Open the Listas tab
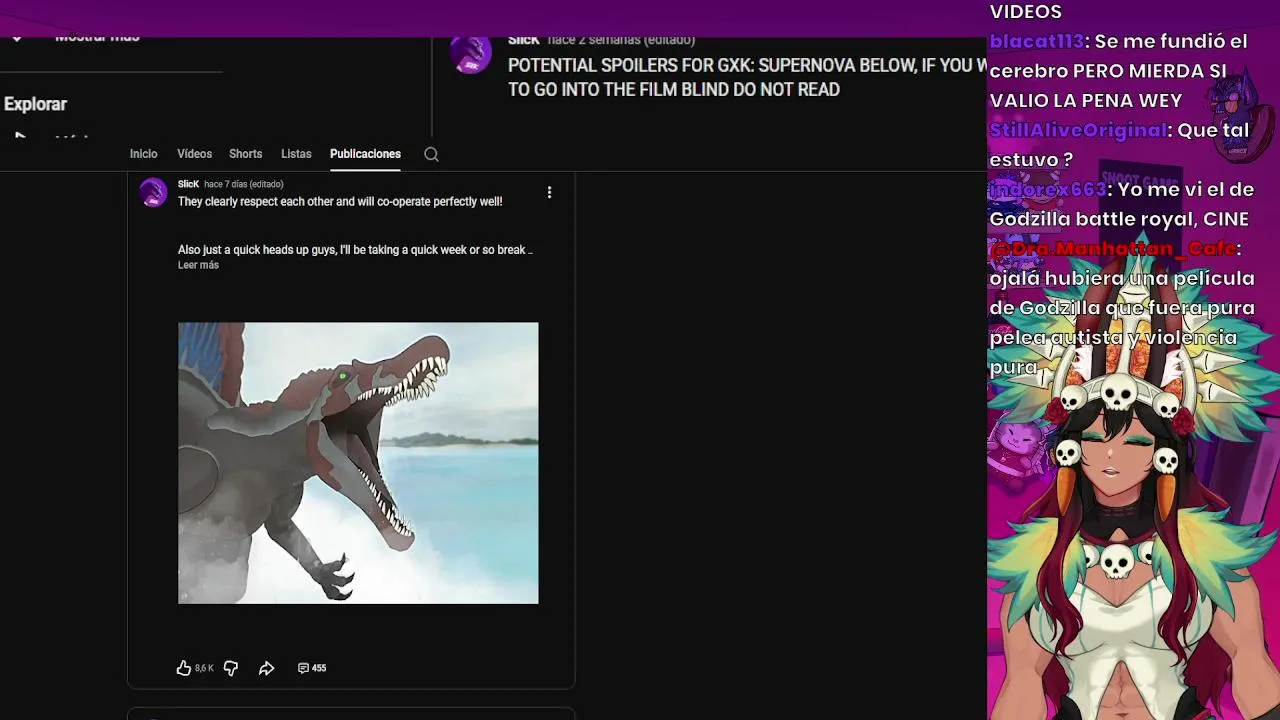 click(296, 154)
